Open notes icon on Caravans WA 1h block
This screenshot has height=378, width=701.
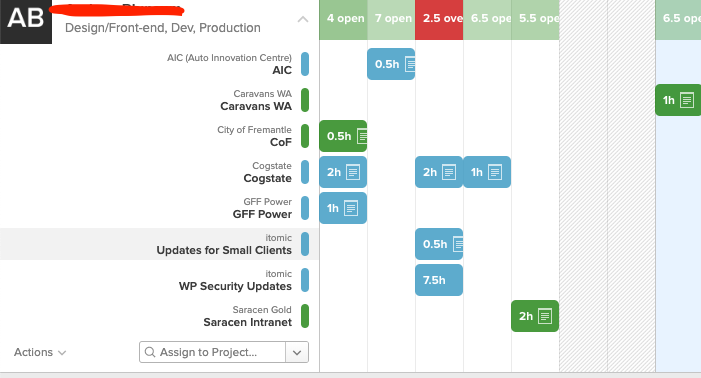click(687, 100)
